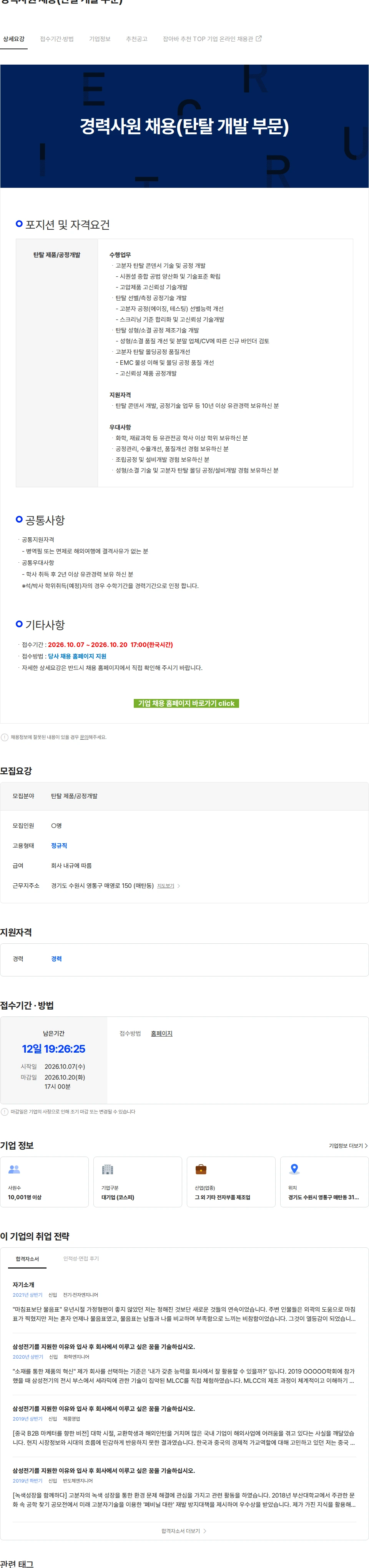Screen dimensions: 369x1568
Task: Select the 대기업 (코스피) card
Action: 138,1182
